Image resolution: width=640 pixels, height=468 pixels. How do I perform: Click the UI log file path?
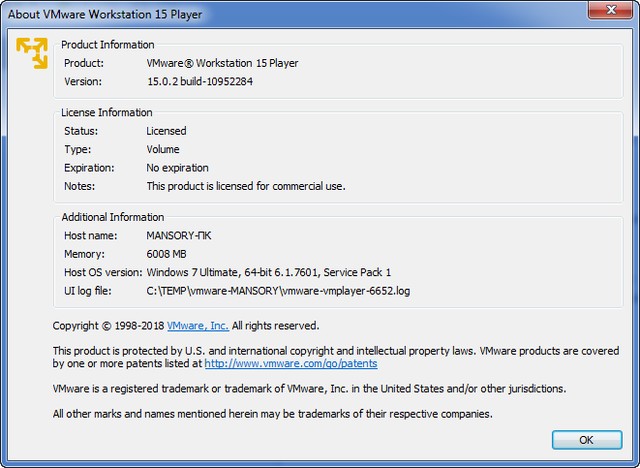point(278,291)
